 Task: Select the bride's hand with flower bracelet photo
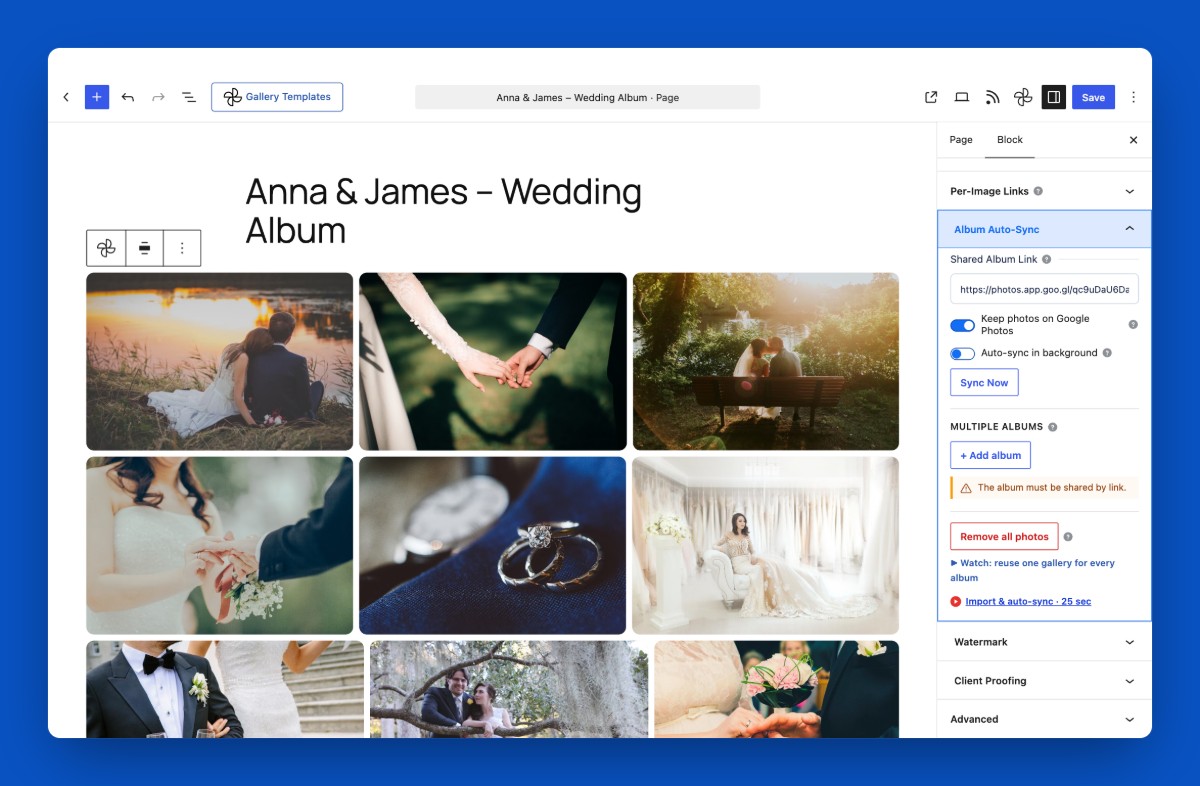coord(219,545)
